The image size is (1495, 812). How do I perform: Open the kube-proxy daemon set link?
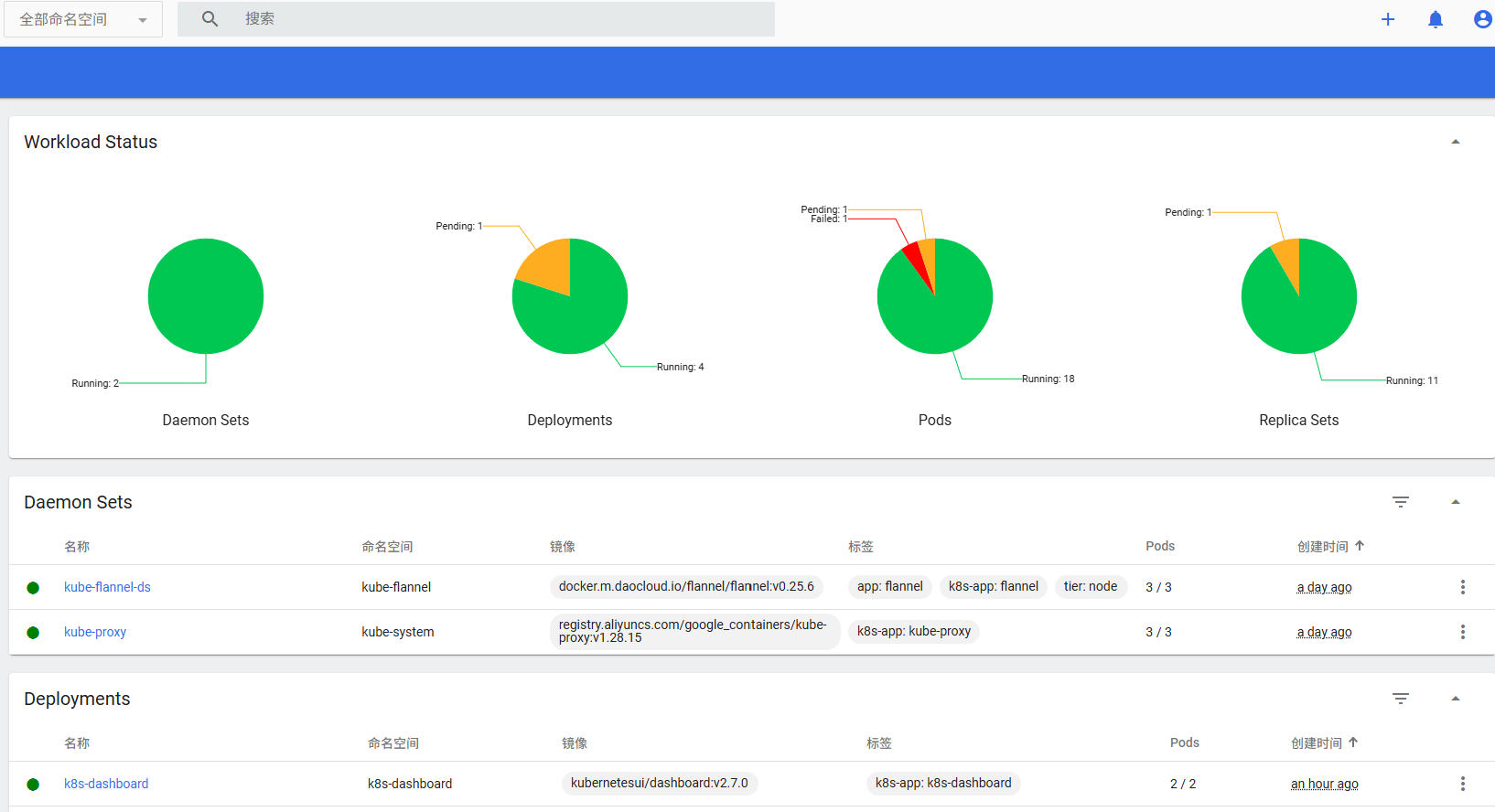(x=95, y=632)
